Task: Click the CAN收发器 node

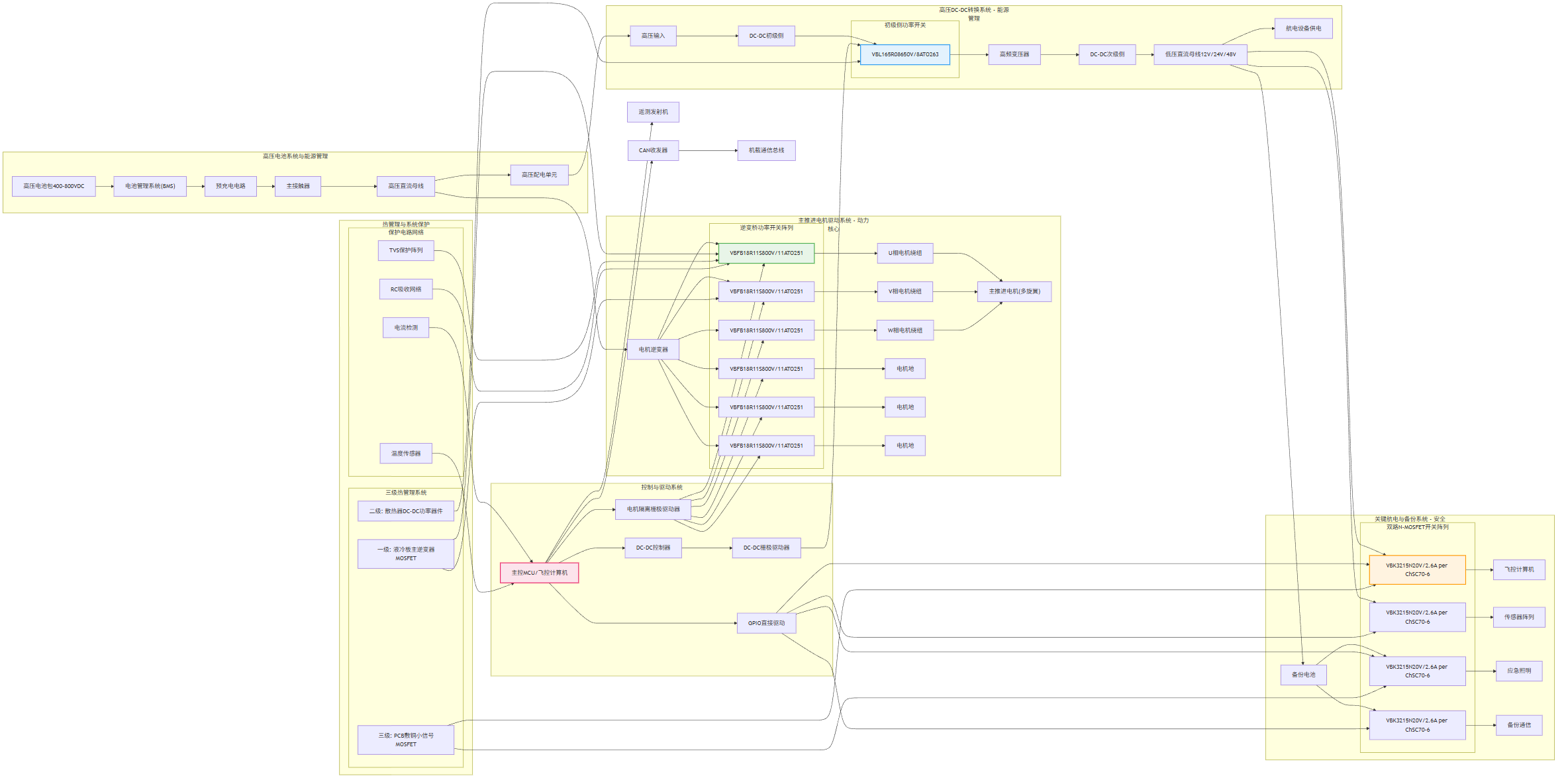Action: [x=653, y=150]
